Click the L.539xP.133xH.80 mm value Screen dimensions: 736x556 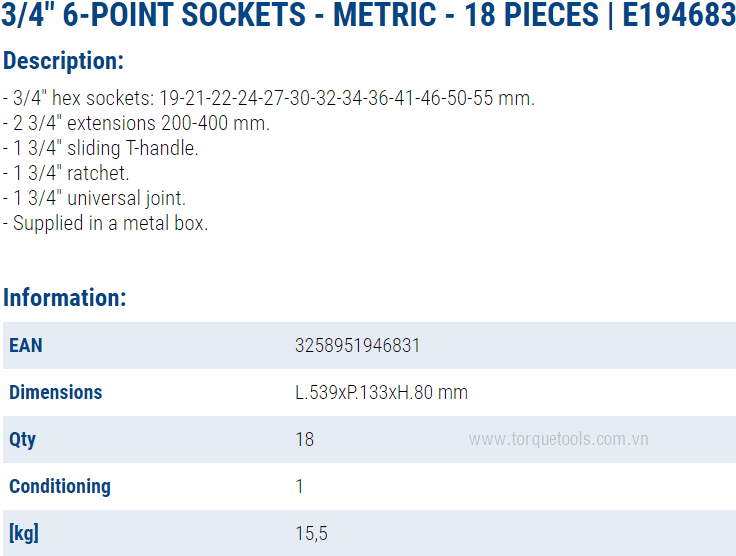381,392
